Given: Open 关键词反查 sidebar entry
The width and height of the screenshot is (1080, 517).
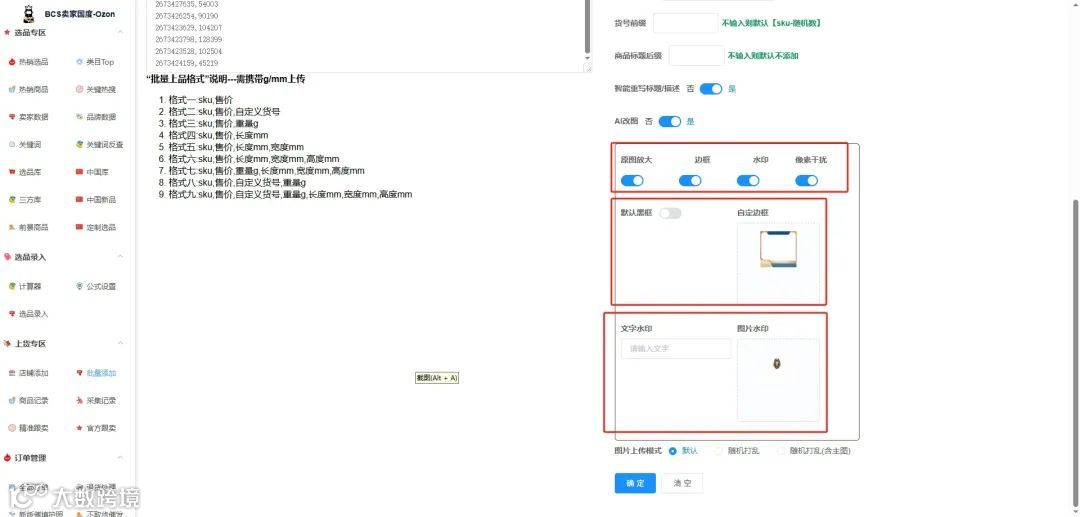Looking at the screenshot, I should [x=99, y=145].
